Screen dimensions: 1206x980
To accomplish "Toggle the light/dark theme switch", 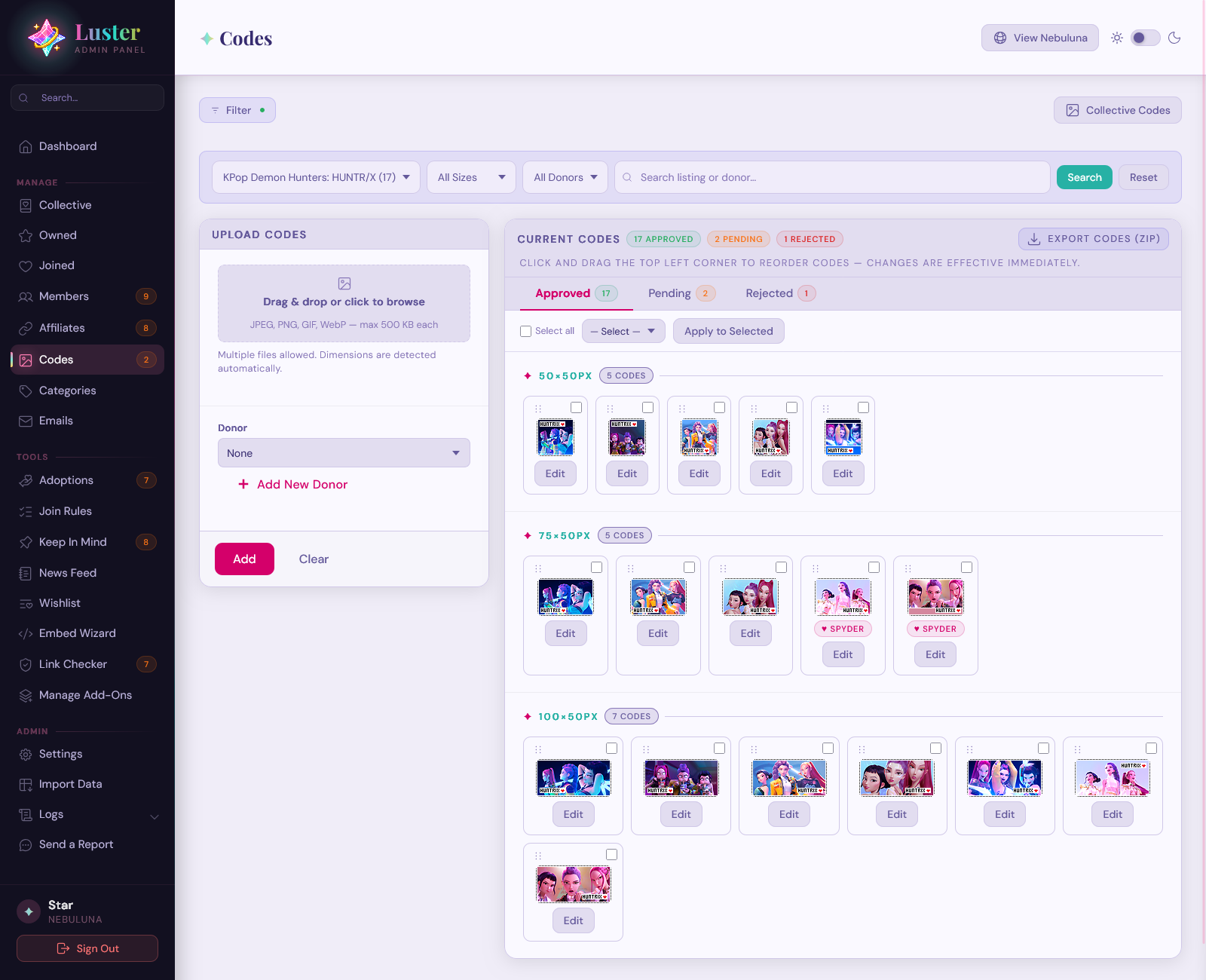I will (1145, 38).
